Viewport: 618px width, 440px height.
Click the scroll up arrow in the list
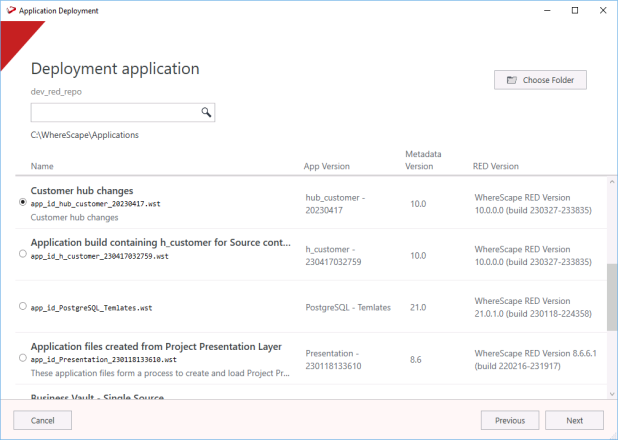609,182
